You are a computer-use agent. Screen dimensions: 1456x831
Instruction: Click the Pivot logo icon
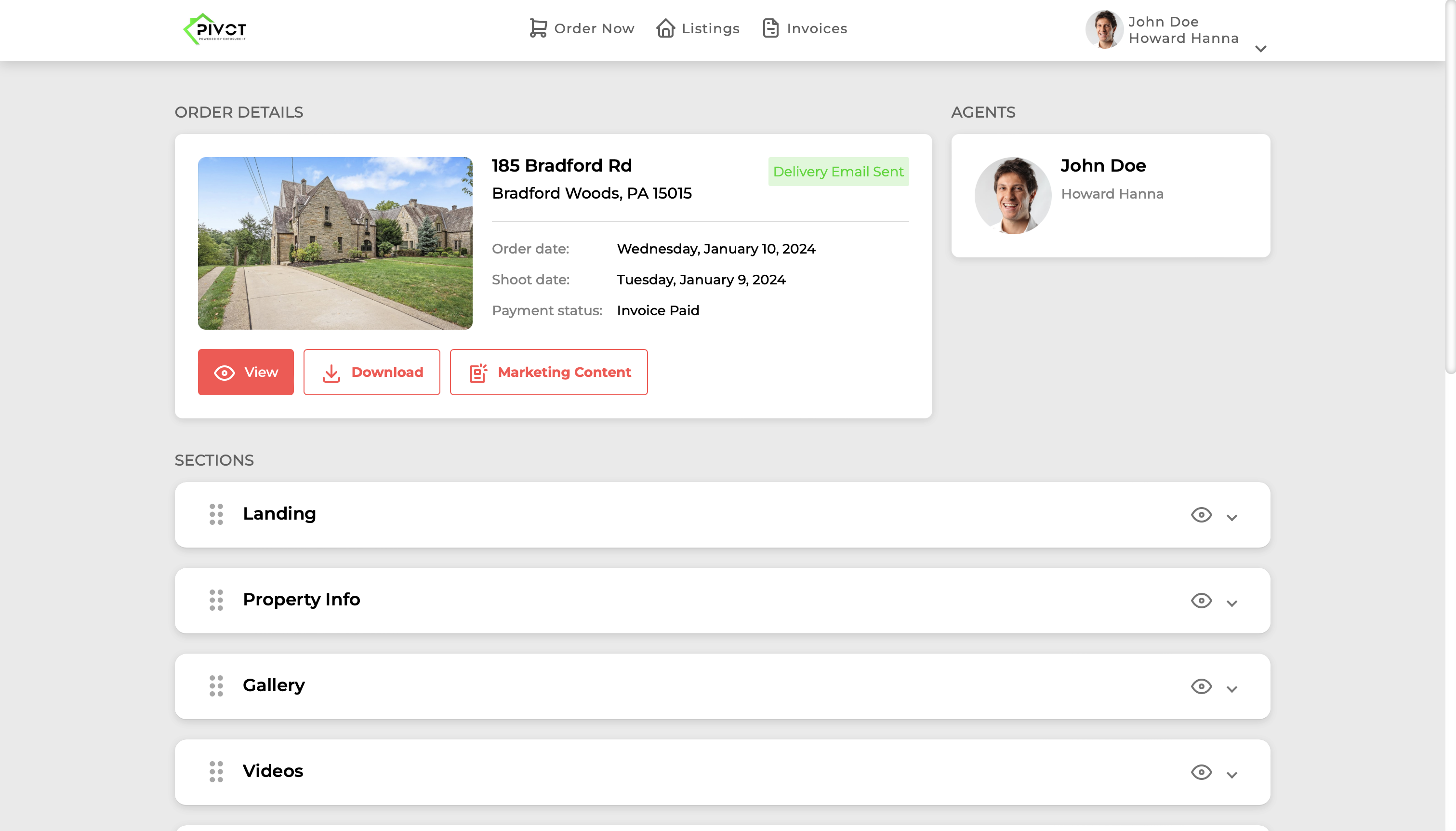click(214, 28)
